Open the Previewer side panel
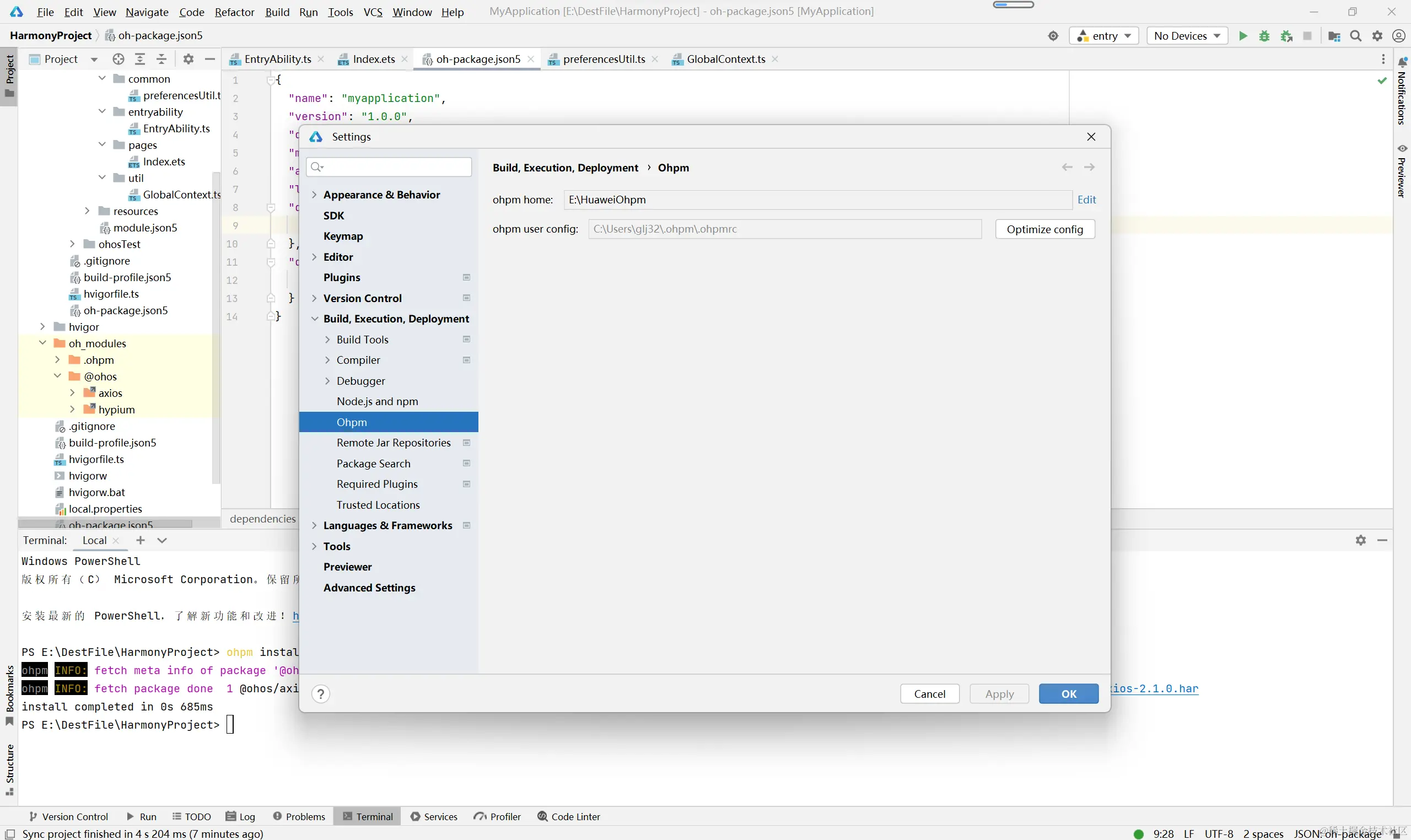 (x=1402, y=171)
